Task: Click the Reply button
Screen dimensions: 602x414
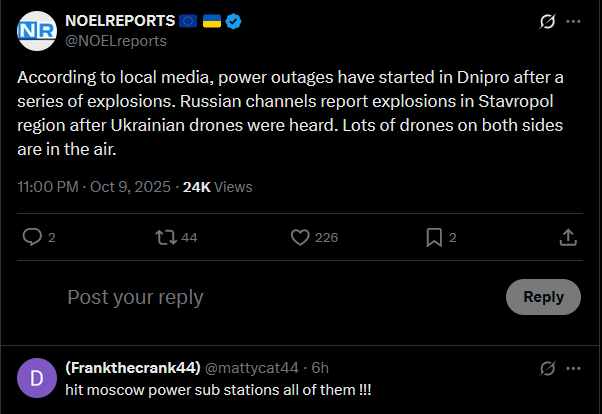Action: [543, 297]
